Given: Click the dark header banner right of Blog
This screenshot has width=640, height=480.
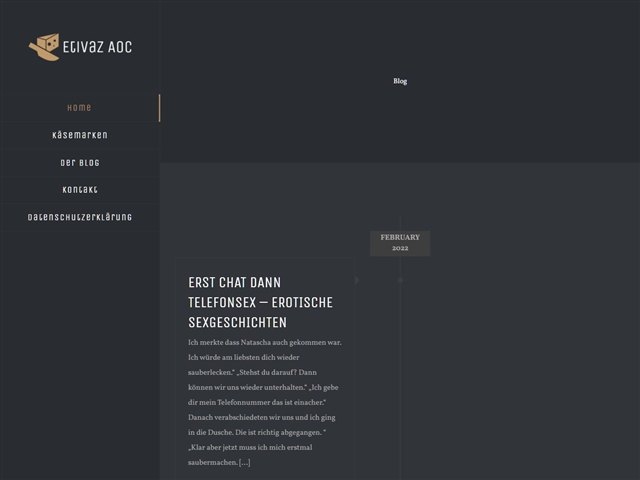Looking at the screenshot, I should (x=520, y=81).
